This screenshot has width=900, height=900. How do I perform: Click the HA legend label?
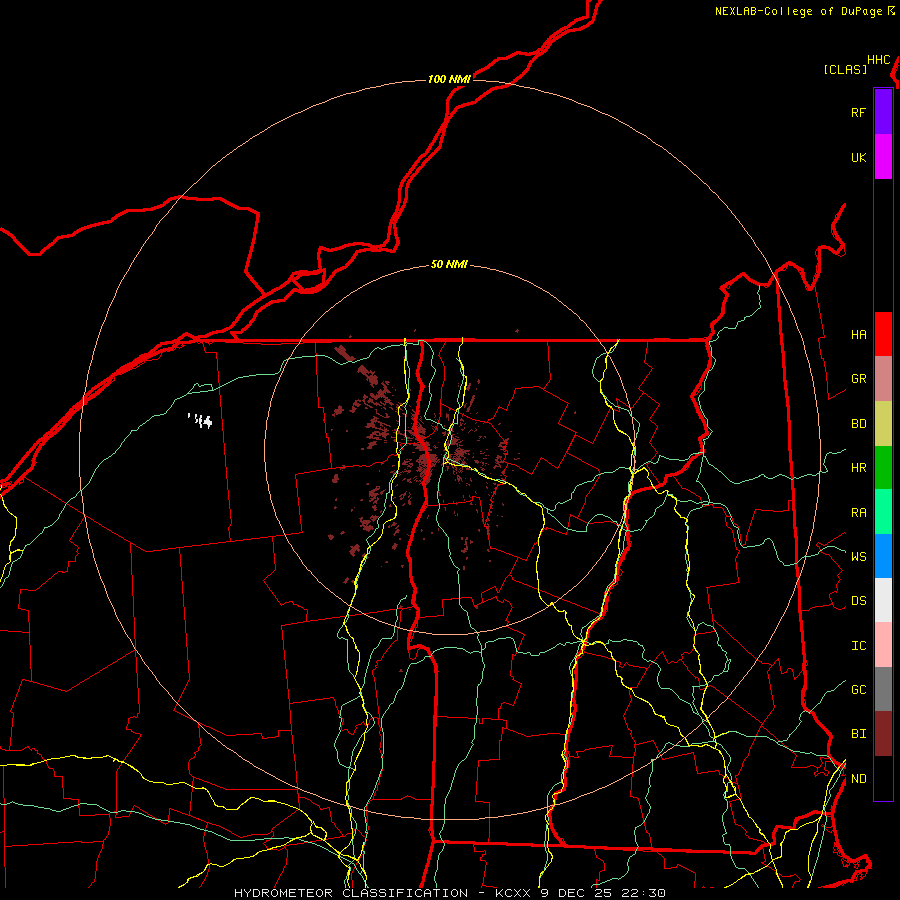pos(858,334)
